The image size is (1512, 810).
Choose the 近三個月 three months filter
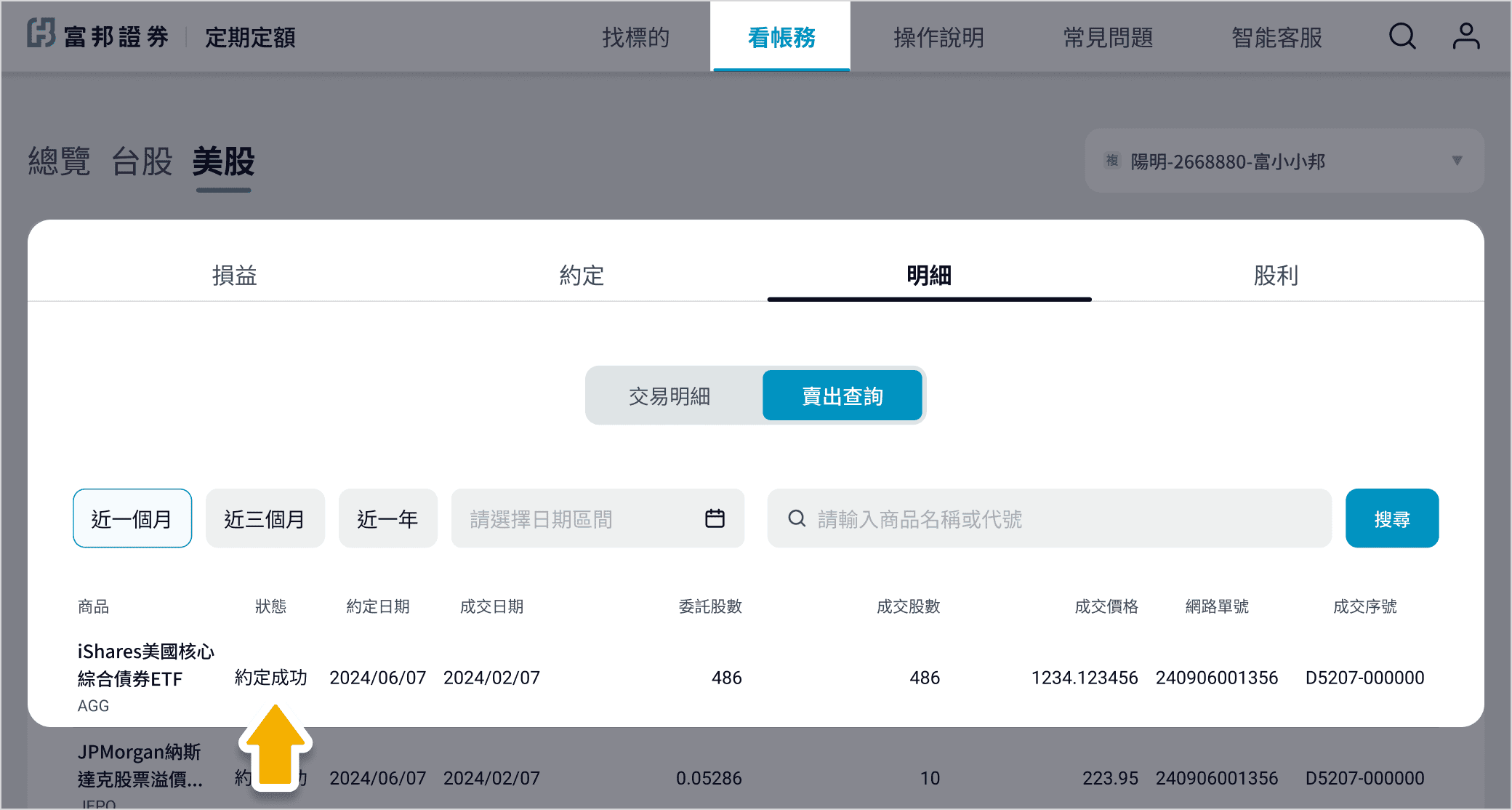pyautogui.click(x=265, y=518)
